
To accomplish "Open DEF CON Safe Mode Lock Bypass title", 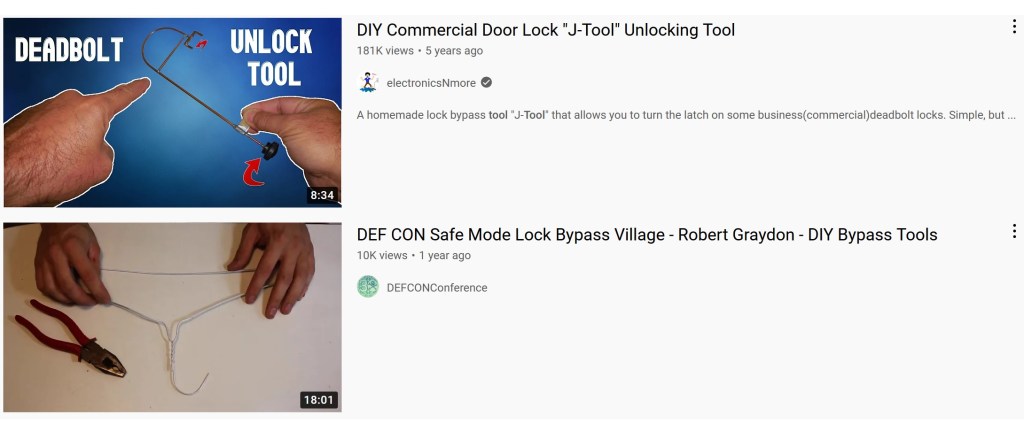I will (x=647, y=235).
